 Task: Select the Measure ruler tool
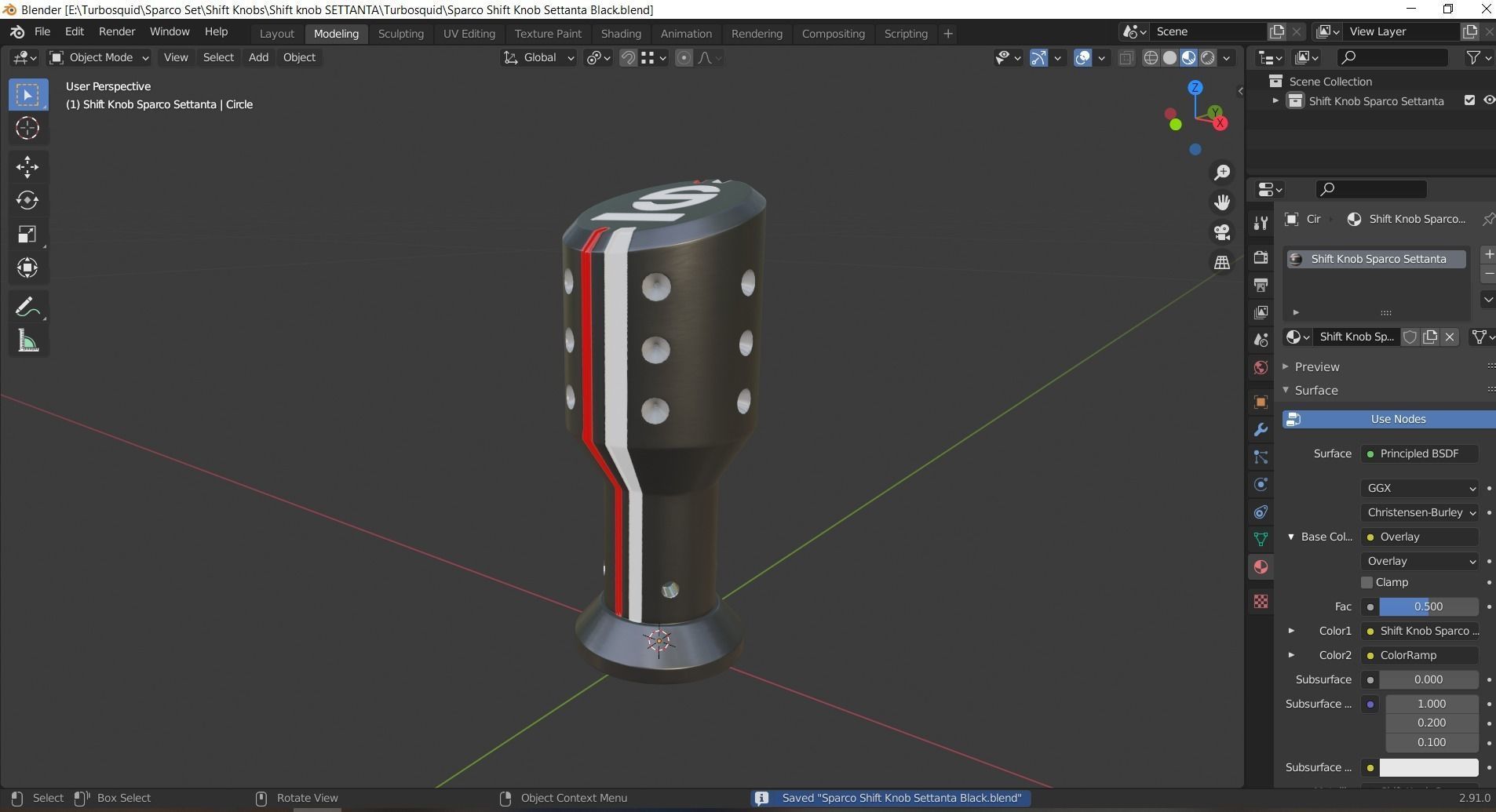[x=27, y=340]
